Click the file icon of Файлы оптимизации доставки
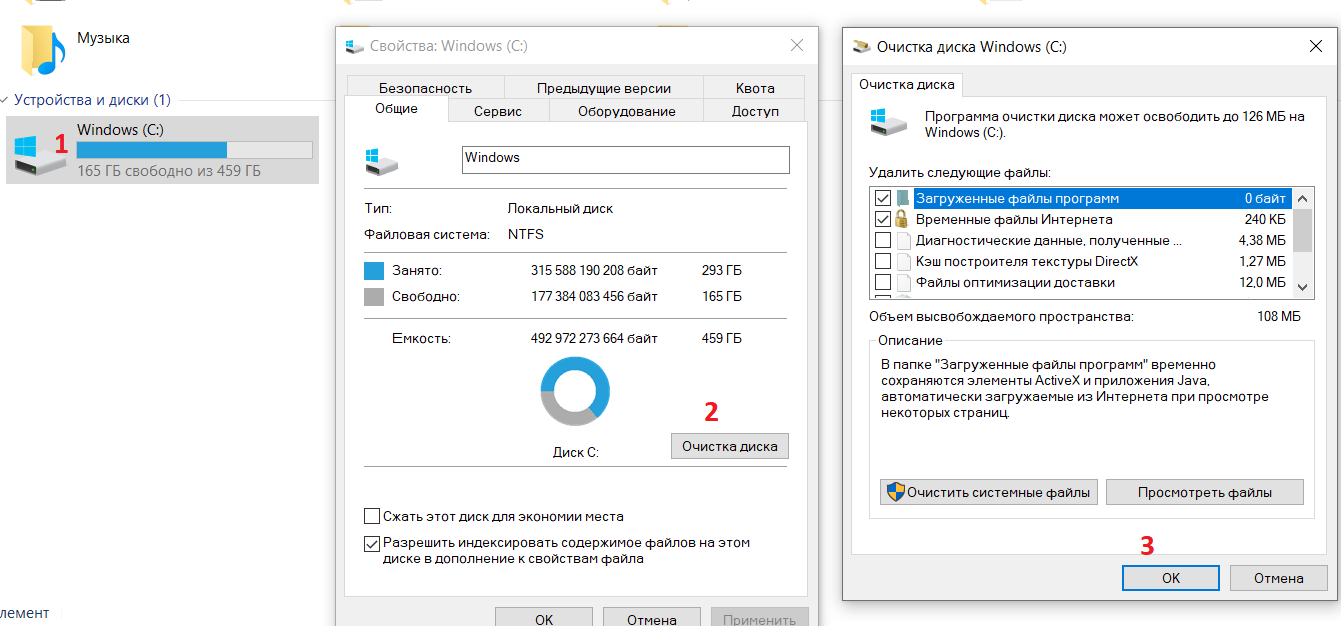 [904, 283]
